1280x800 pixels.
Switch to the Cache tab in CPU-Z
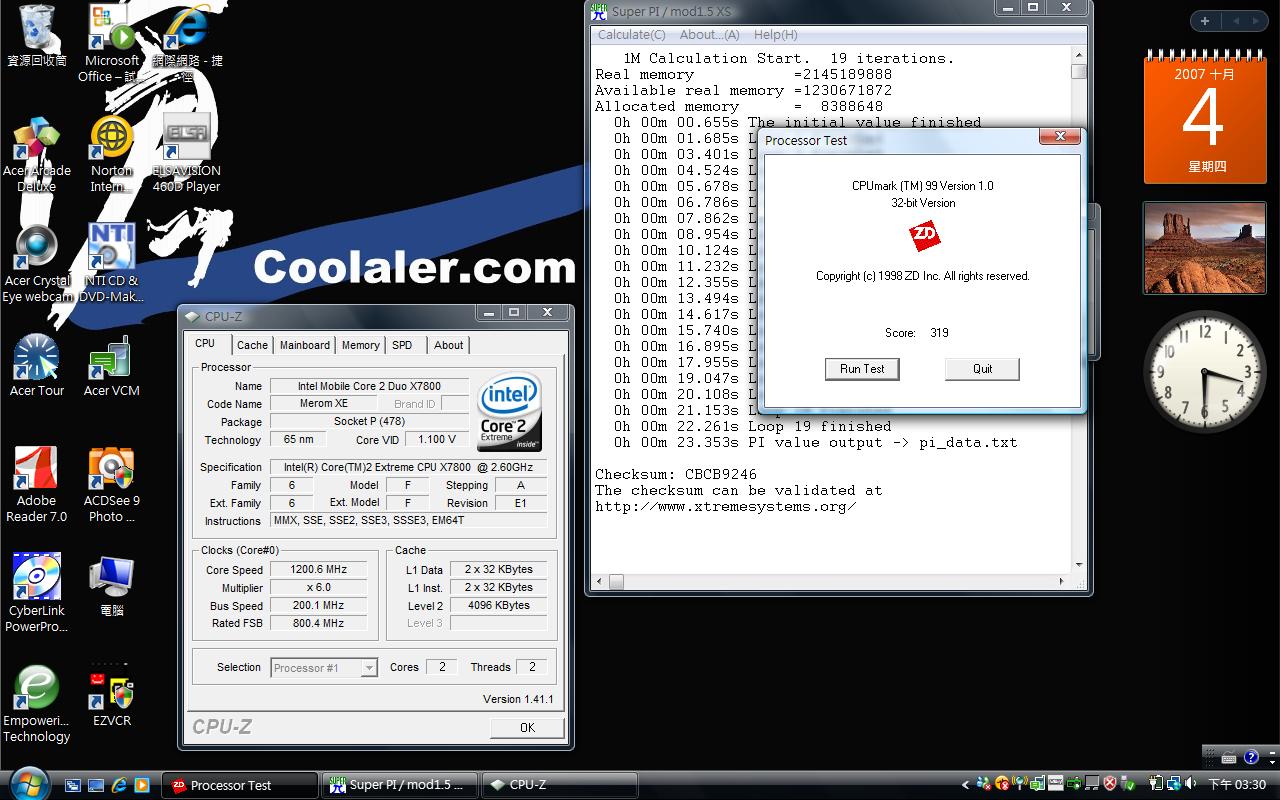click(x=252, y=345)
